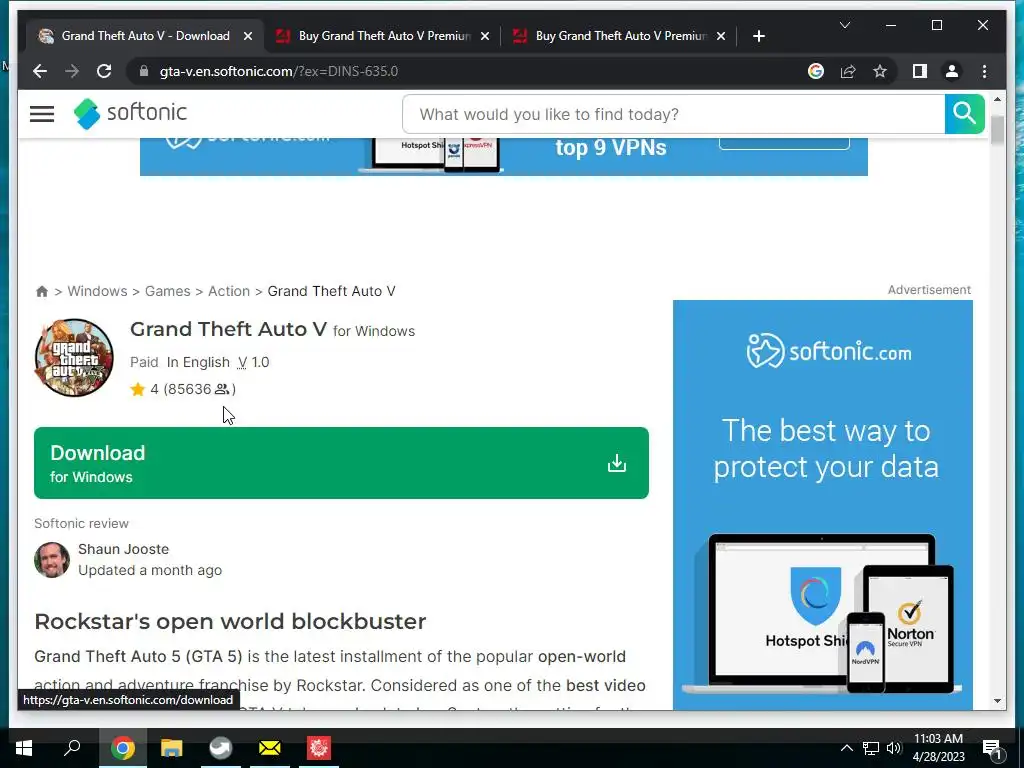Click the 'V 1.0' version text

coord(253,362)
